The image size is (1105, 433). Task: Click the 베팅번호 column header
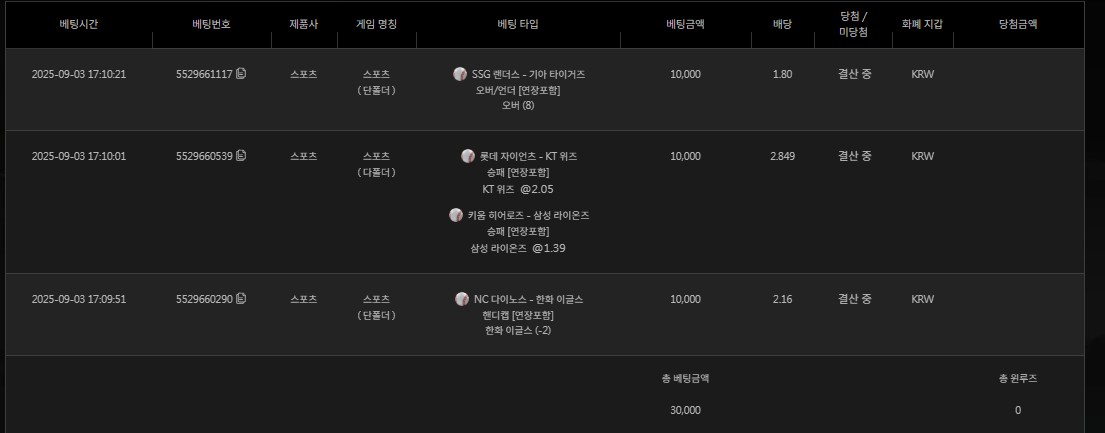[x=211, y=24]
